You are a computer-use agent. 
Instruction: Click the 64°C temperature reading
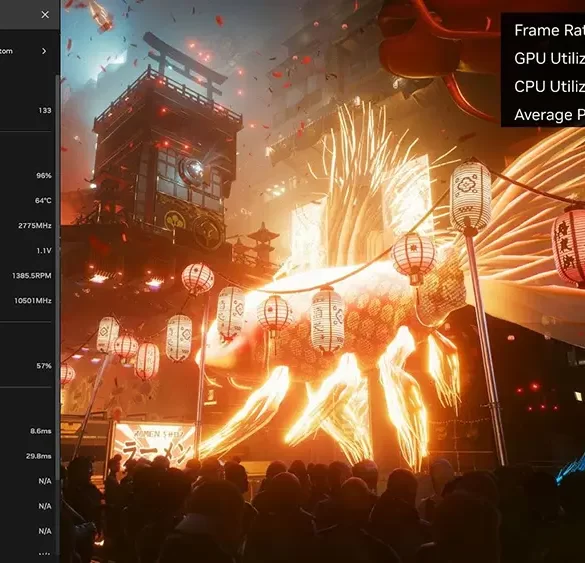coord(43,200)
